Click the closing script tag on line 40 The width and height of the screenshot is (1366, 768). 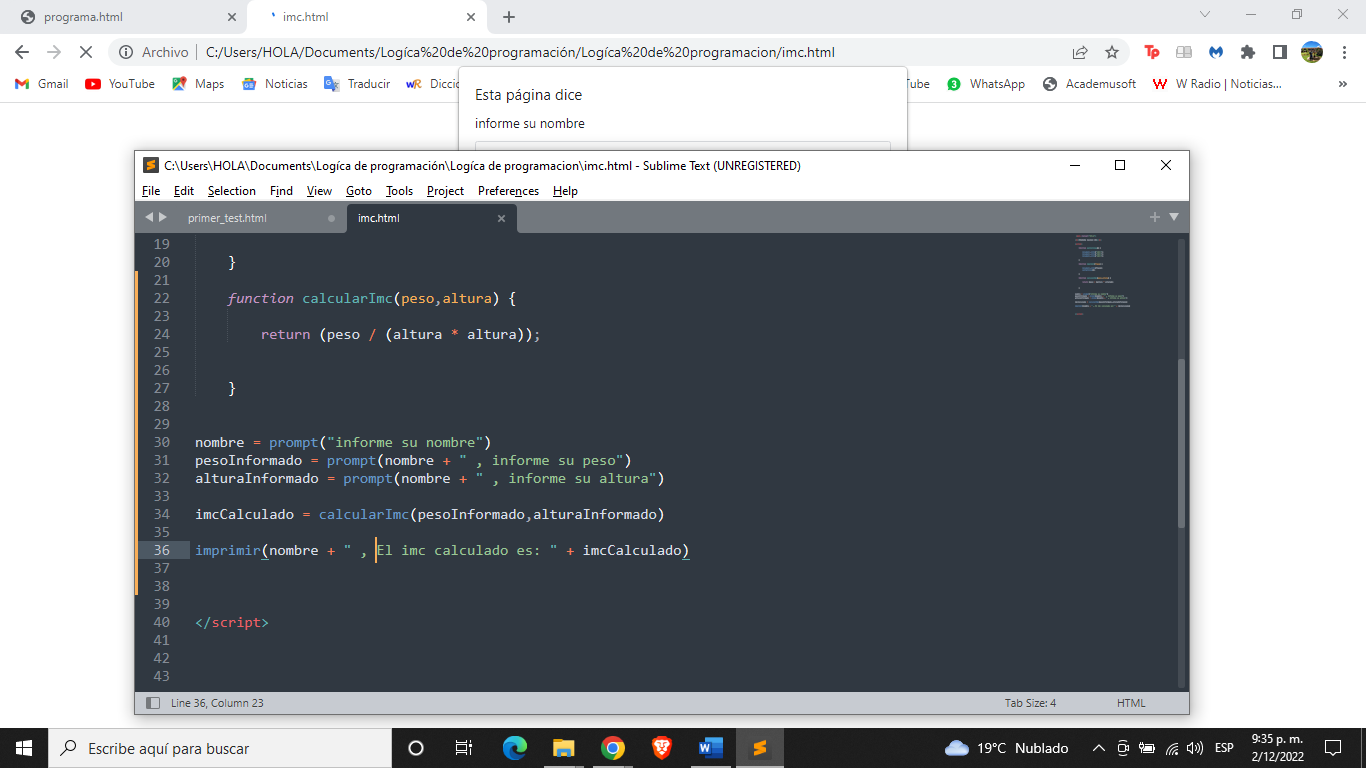tap(232, 622)
